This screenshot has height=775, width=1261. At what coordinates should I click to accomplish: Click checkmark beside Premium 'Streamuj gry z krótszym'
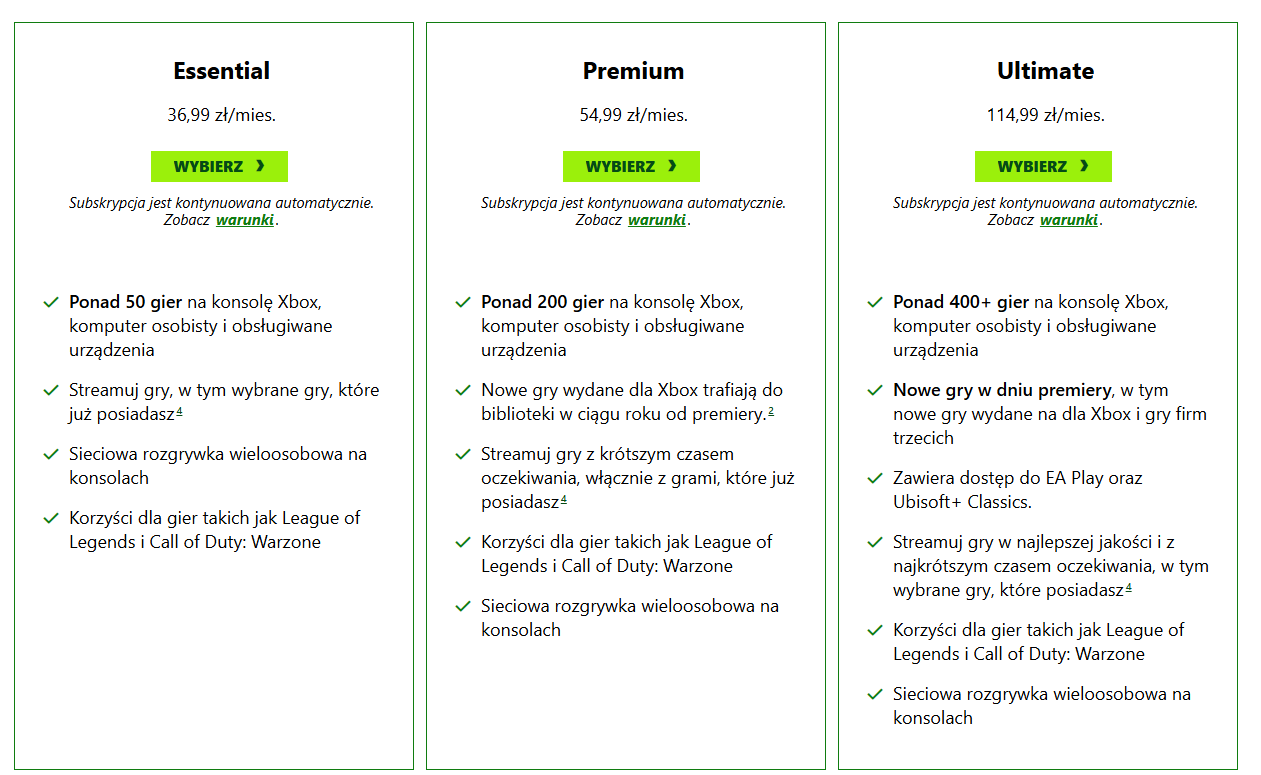[463, 454]
